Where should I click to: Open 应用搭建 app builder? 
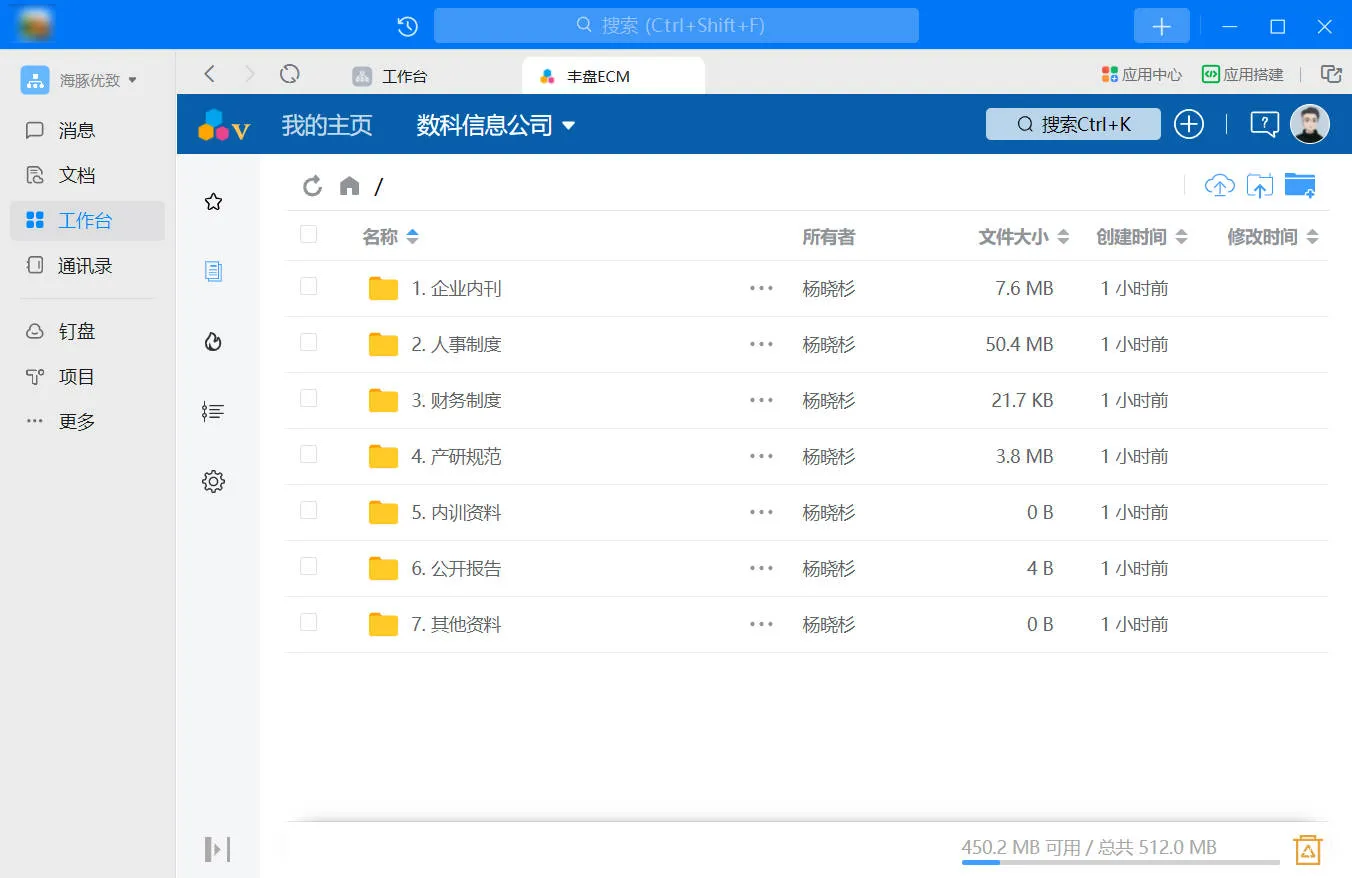tap(1242, 74)
